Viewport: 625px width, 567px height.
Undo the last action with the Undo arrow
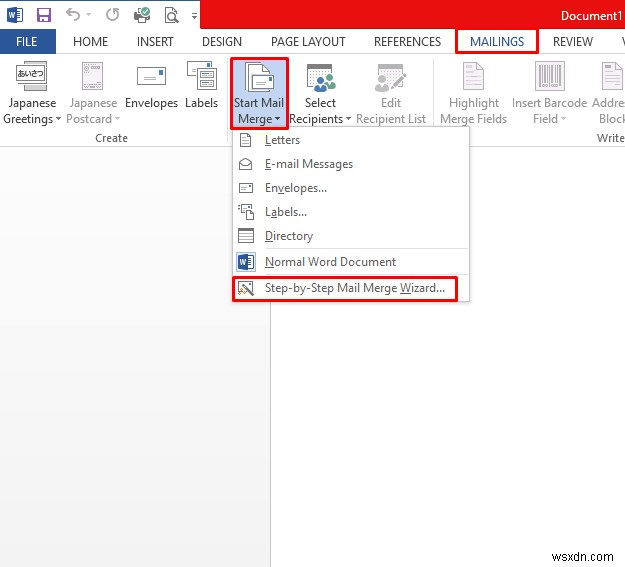(73, 15)
